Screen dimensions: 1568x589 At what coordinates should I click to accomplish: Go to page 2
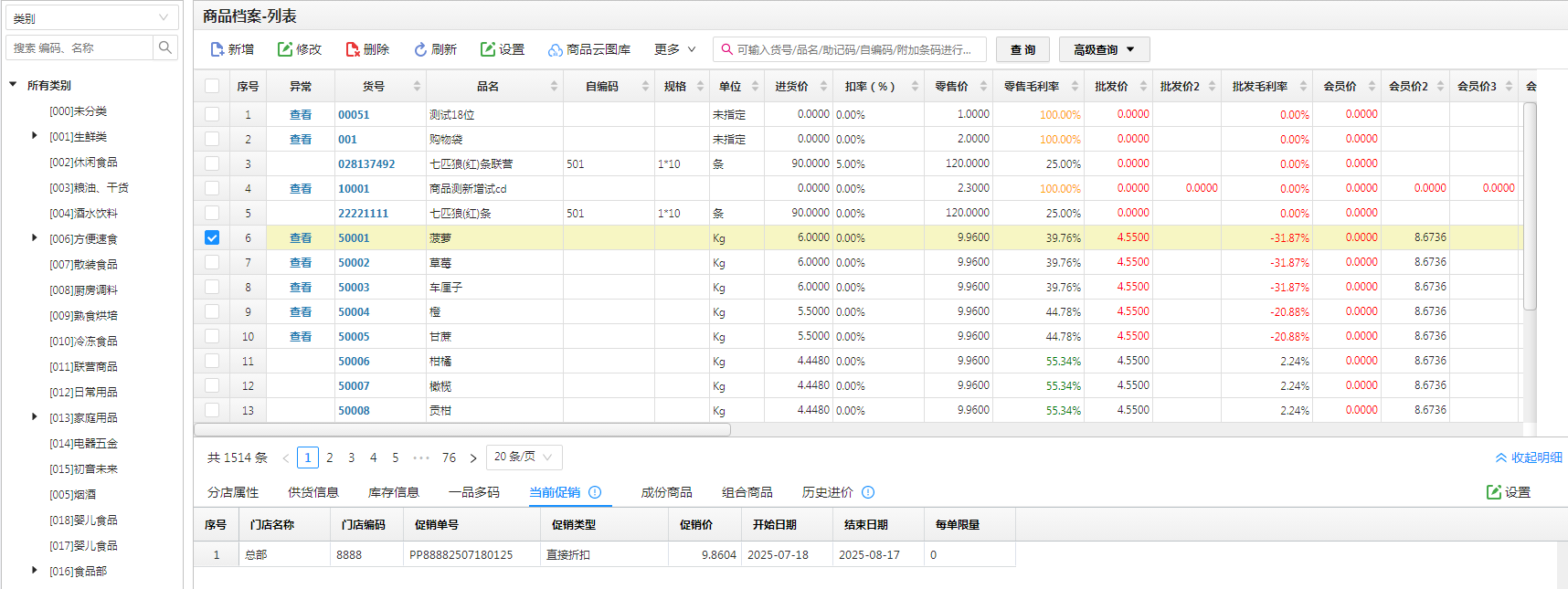pyautogui.click(x=330, y=458)
